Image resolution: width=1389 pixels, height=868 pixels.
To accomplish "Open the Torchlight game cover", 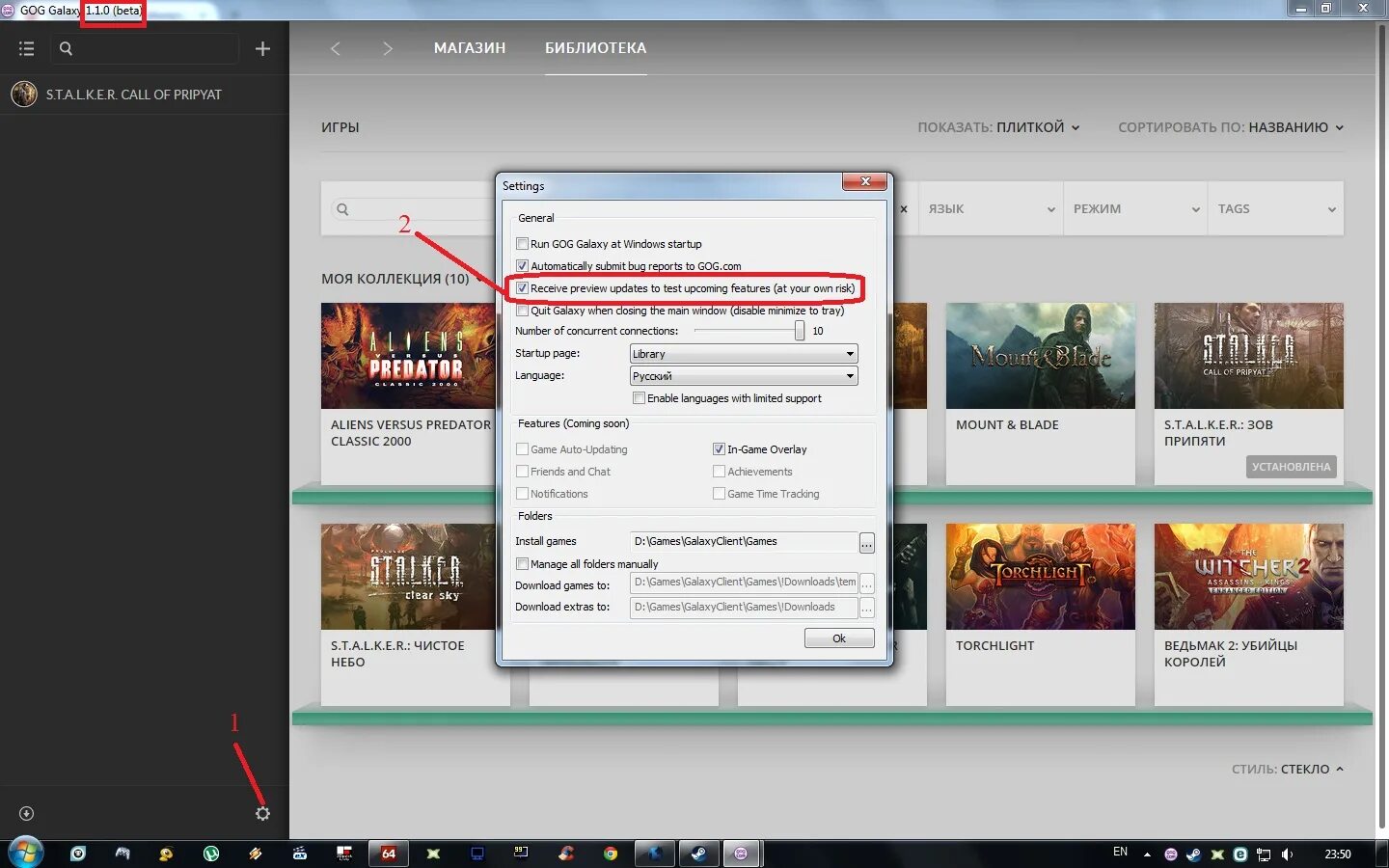I will 1041,577.
